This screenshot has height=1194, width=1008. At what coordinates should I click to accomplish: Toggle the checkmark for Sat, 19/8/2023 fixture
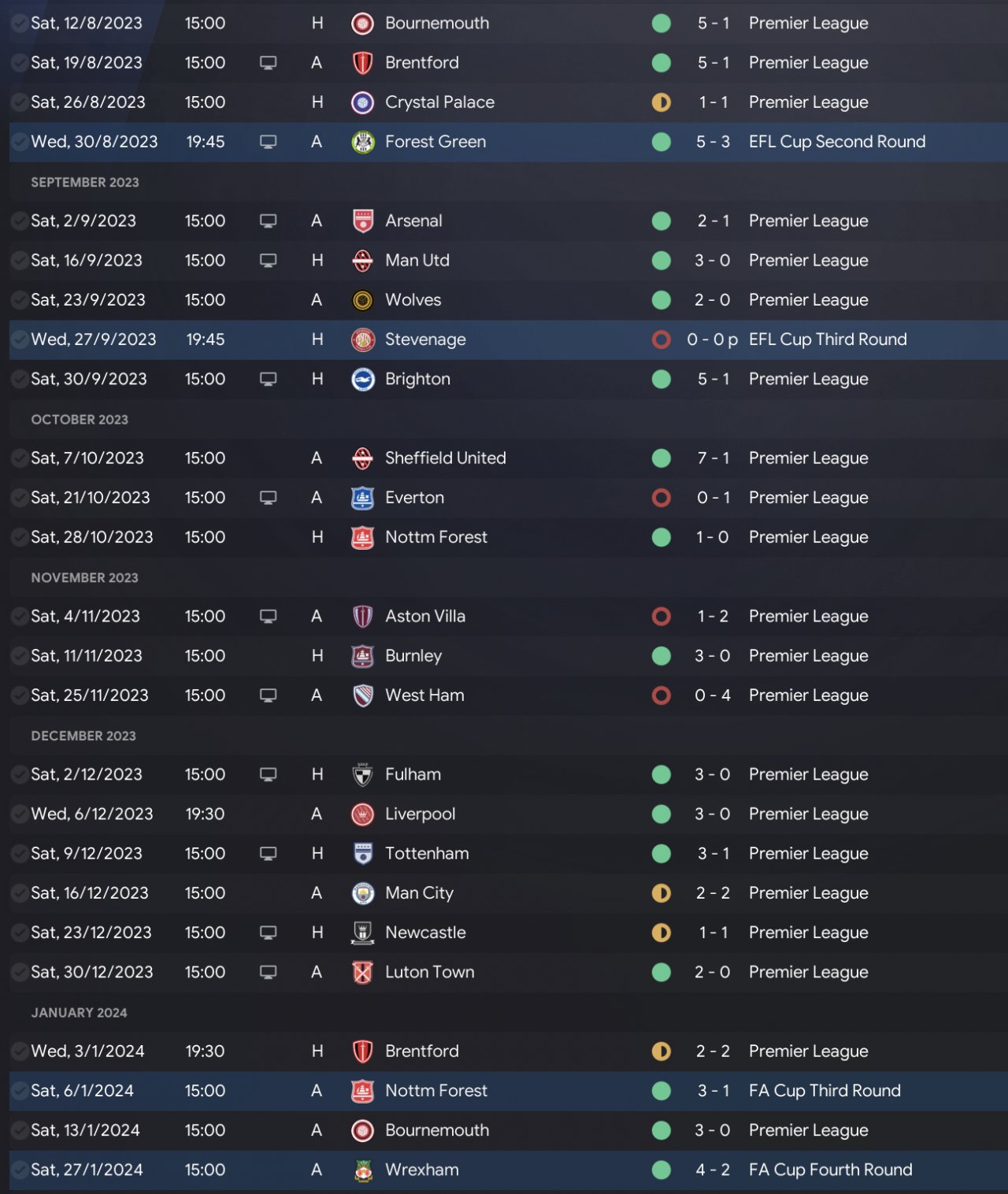point(19,63)
